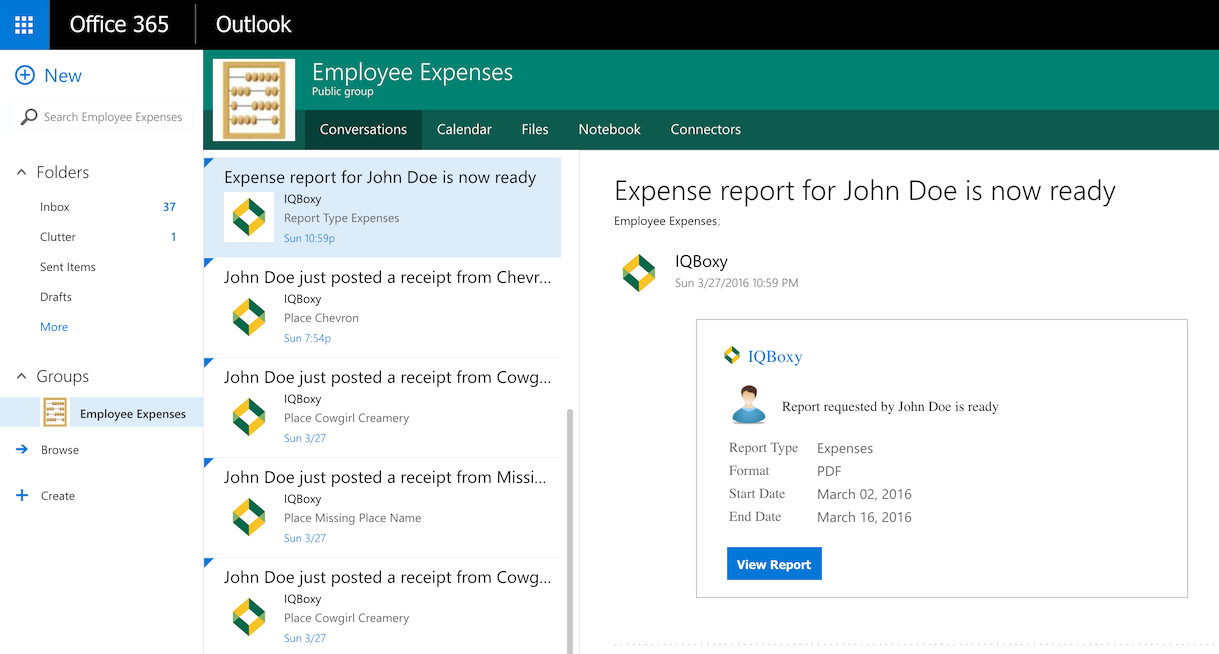Click Report requested by John Doe is ready
The height and width of the screenshot is (654, 1219).
(890, 407)
